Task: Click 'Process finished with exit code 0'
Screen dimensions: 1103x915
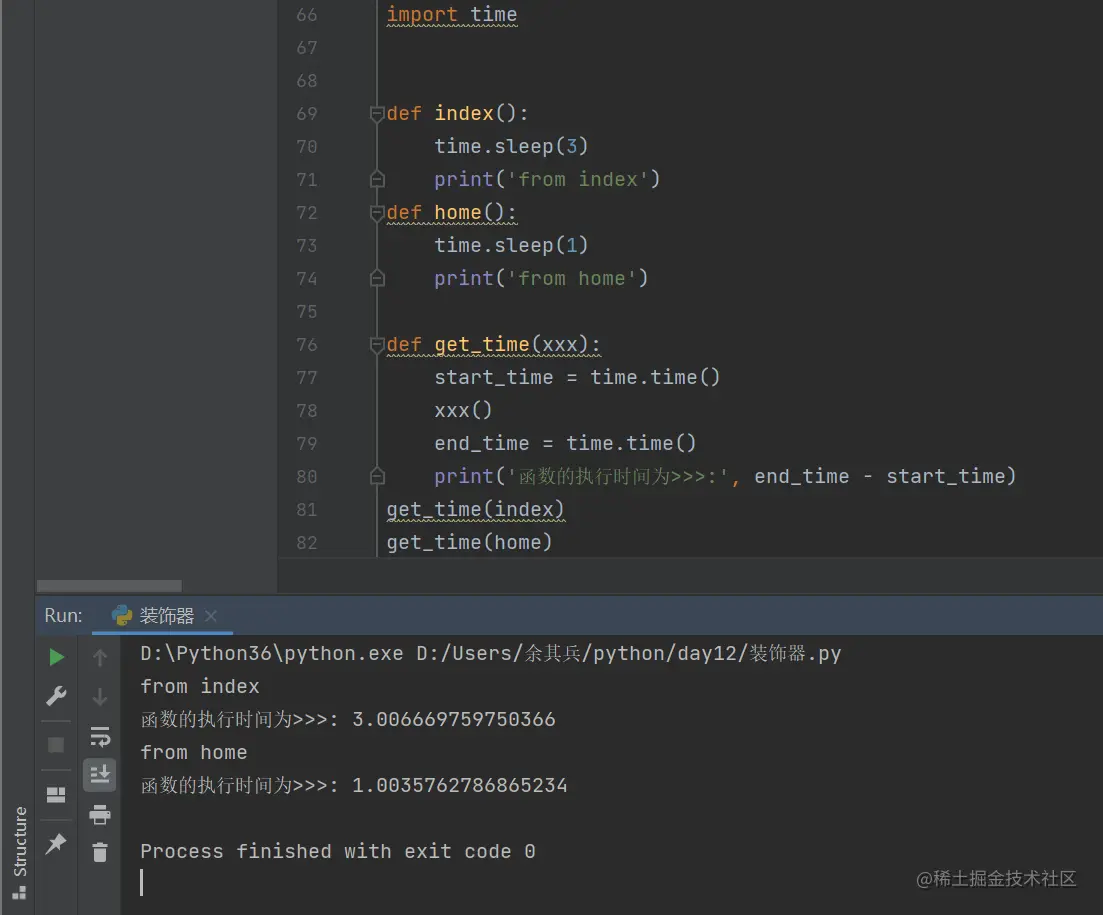Action: point(338,852)
